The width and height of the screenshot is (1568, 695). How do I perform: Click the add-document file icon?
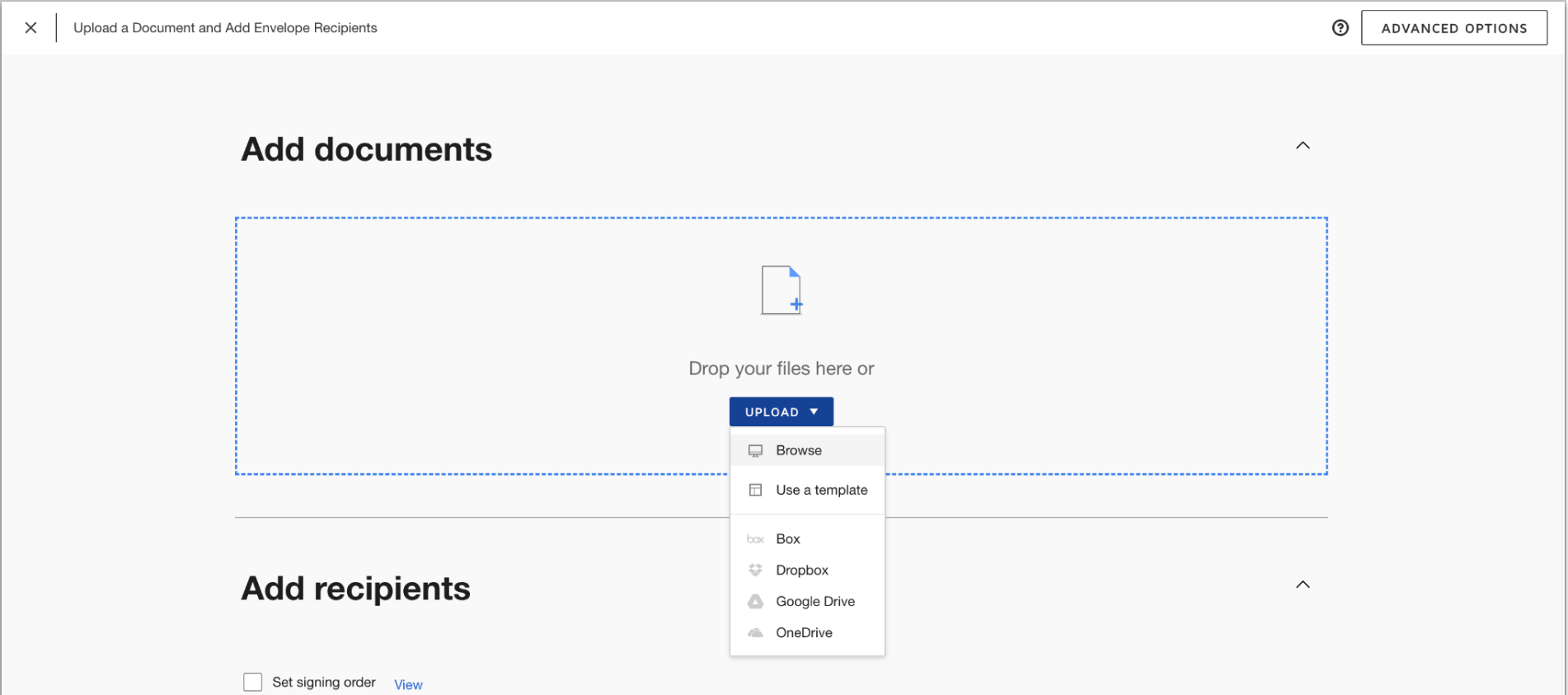[x=782, y=290]
